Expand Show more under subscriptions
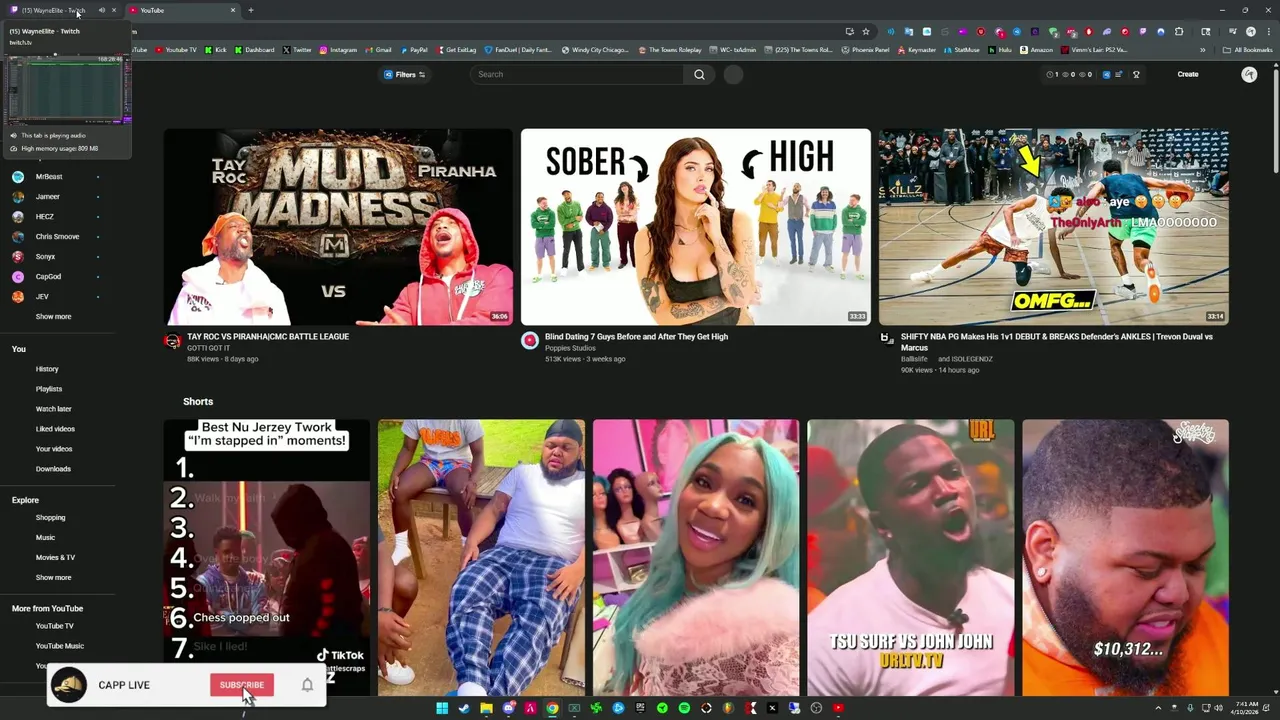 [53, 316]
